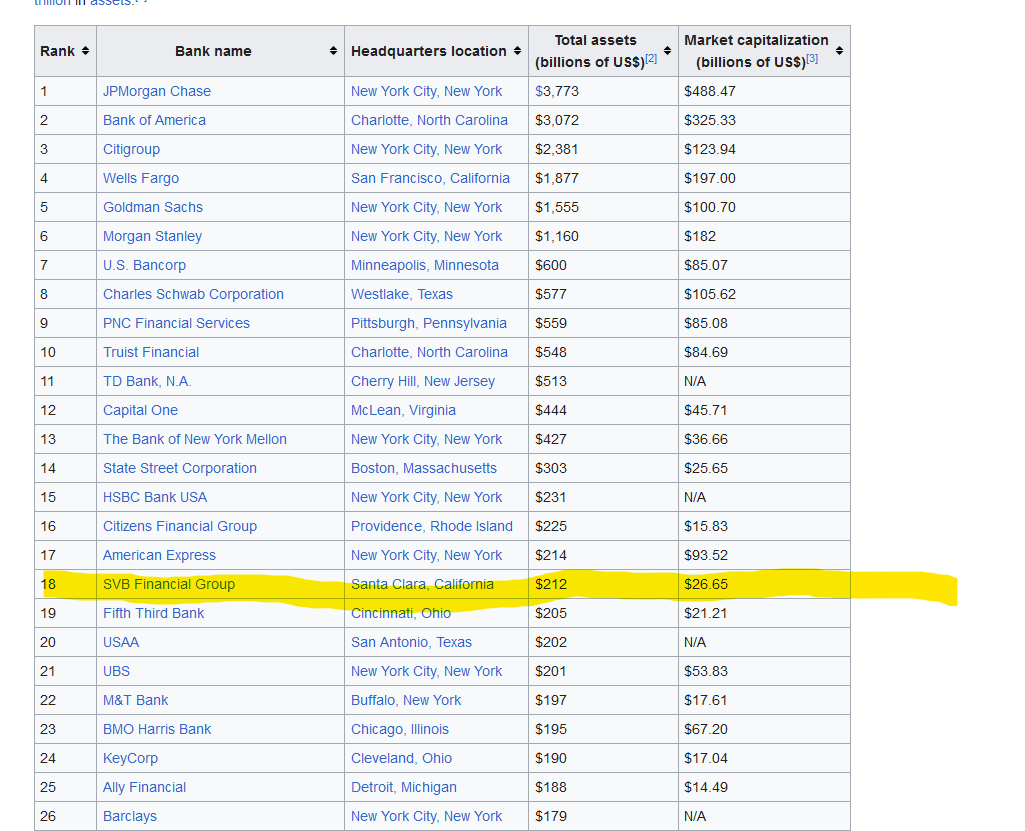Open the Bank of America link
Viewport: 1025px width, 831px height.
point(154,120)
